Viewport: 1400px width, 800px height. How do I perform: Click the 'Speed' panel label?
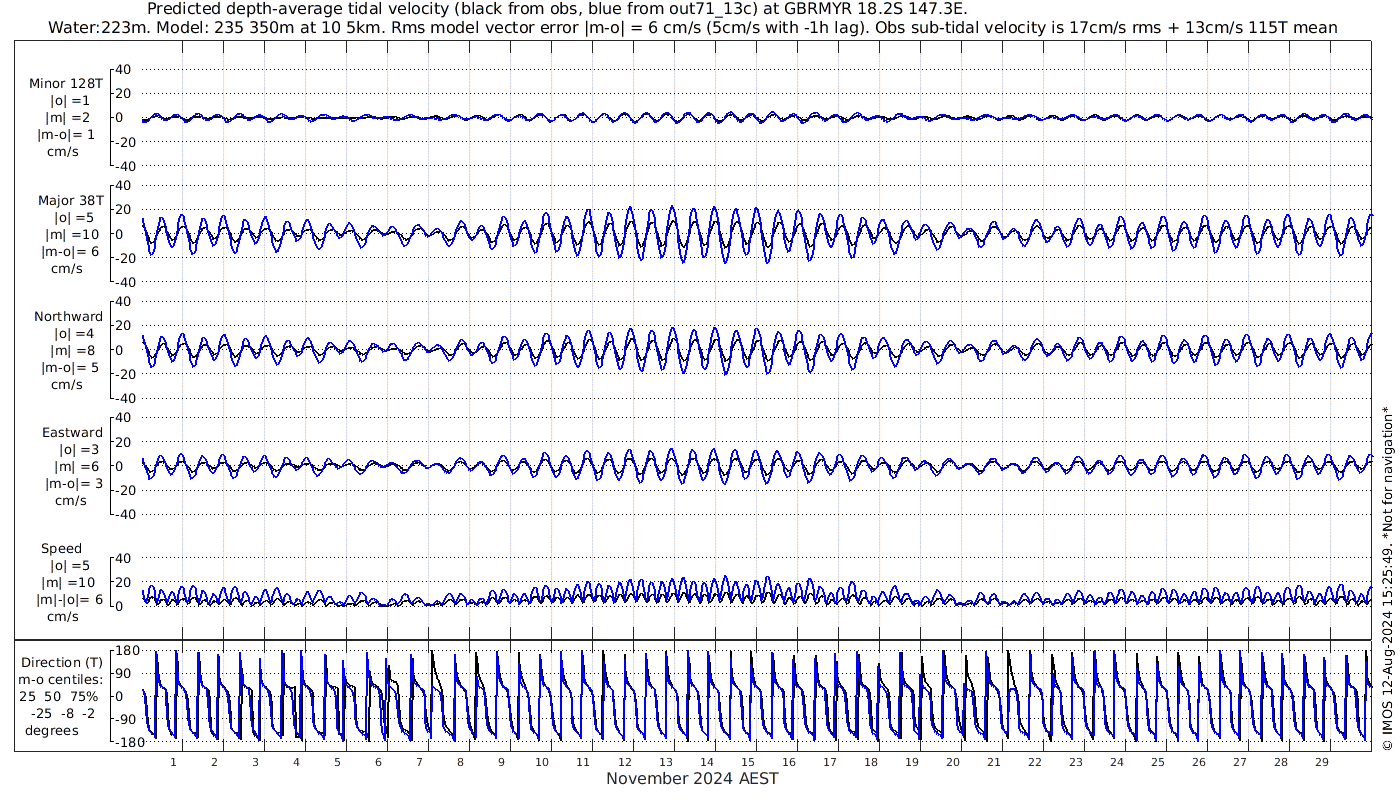(x=62, y=548)
